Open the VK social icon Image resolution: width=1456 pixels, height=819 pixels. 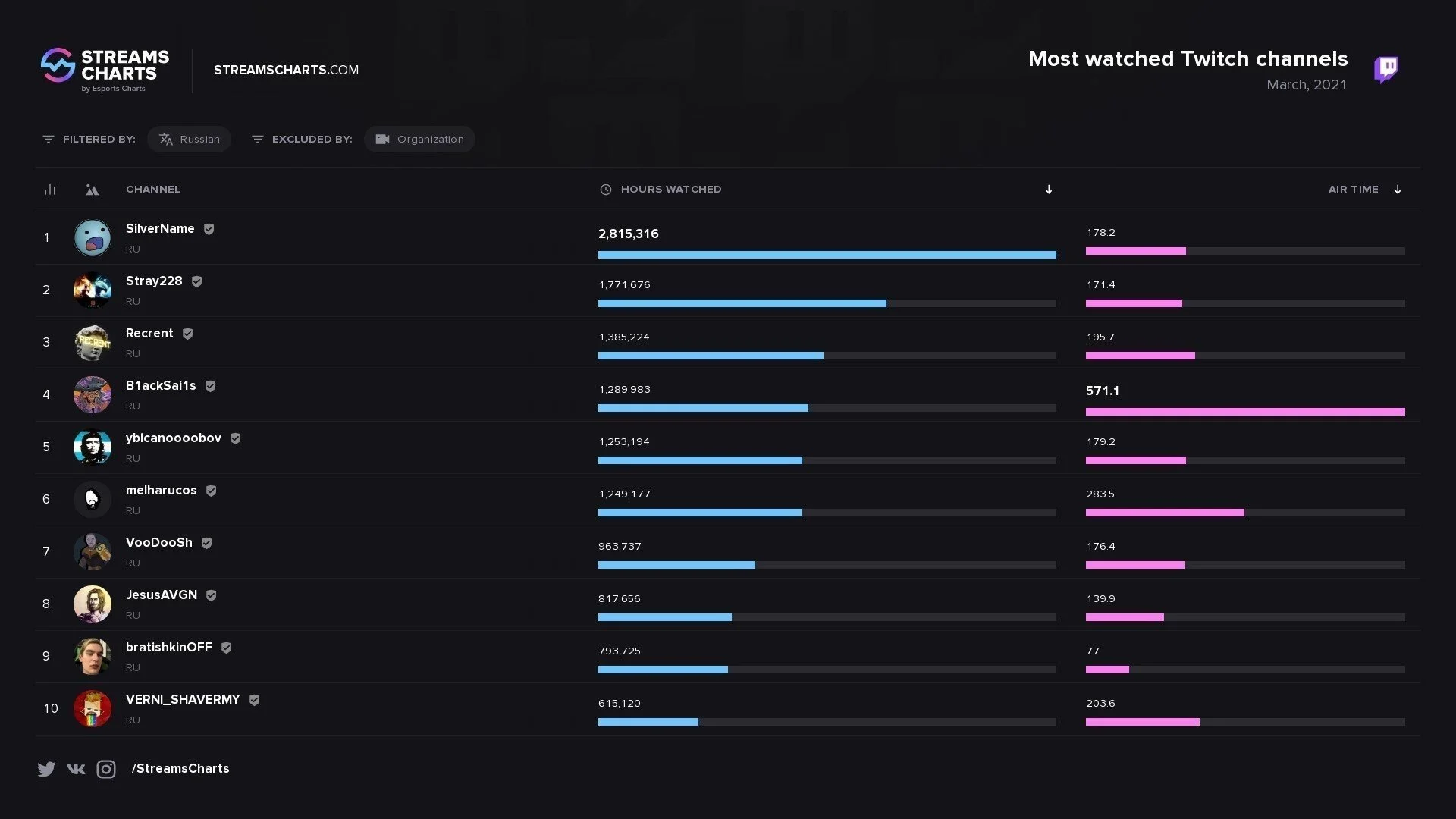pyautogui.click(x=76, y=769)
